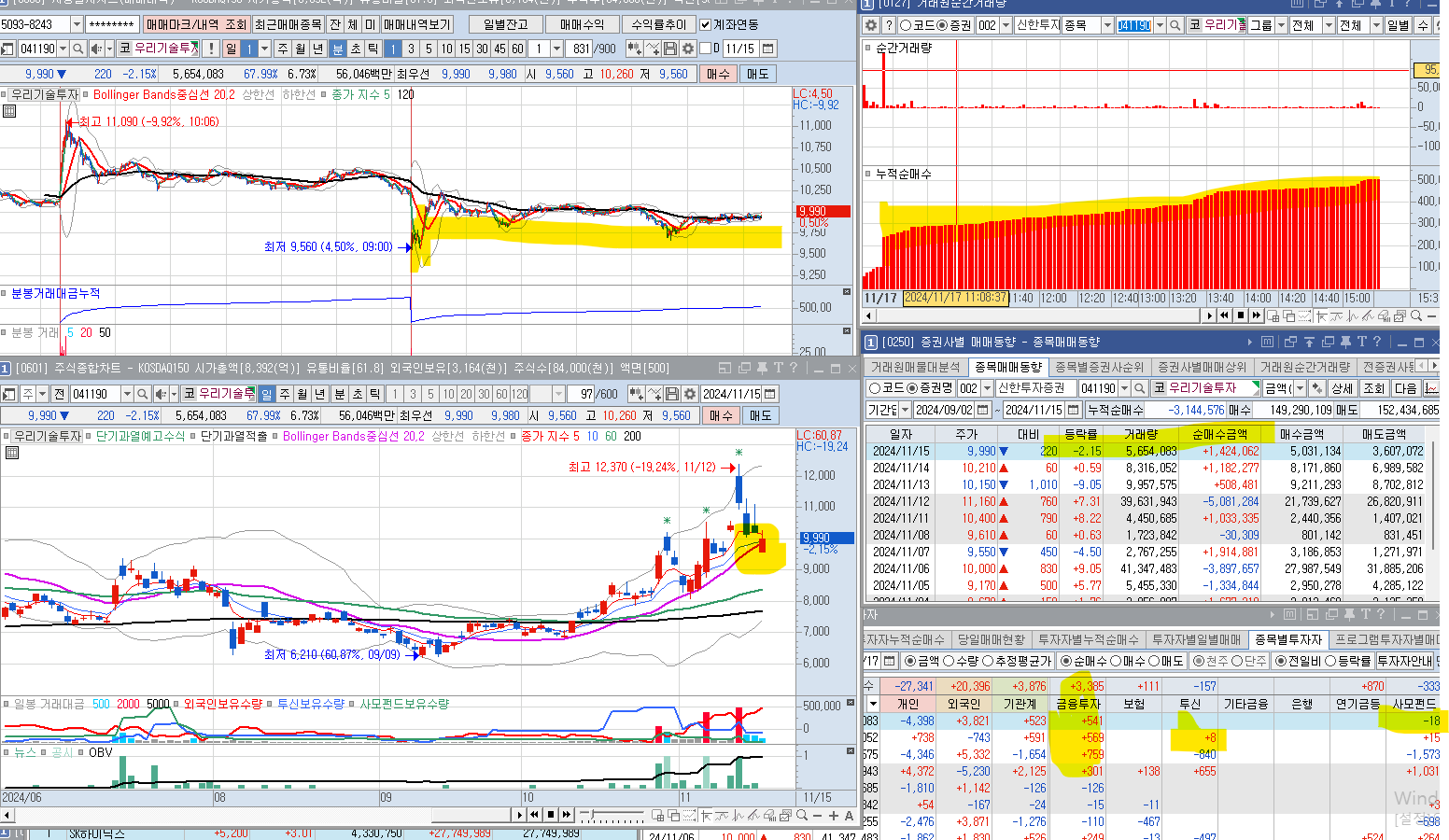Image resolution: width=1449 pixels, height=840 pixels.
Task: Click the exclamation mark info button
Action: point(210,49)
